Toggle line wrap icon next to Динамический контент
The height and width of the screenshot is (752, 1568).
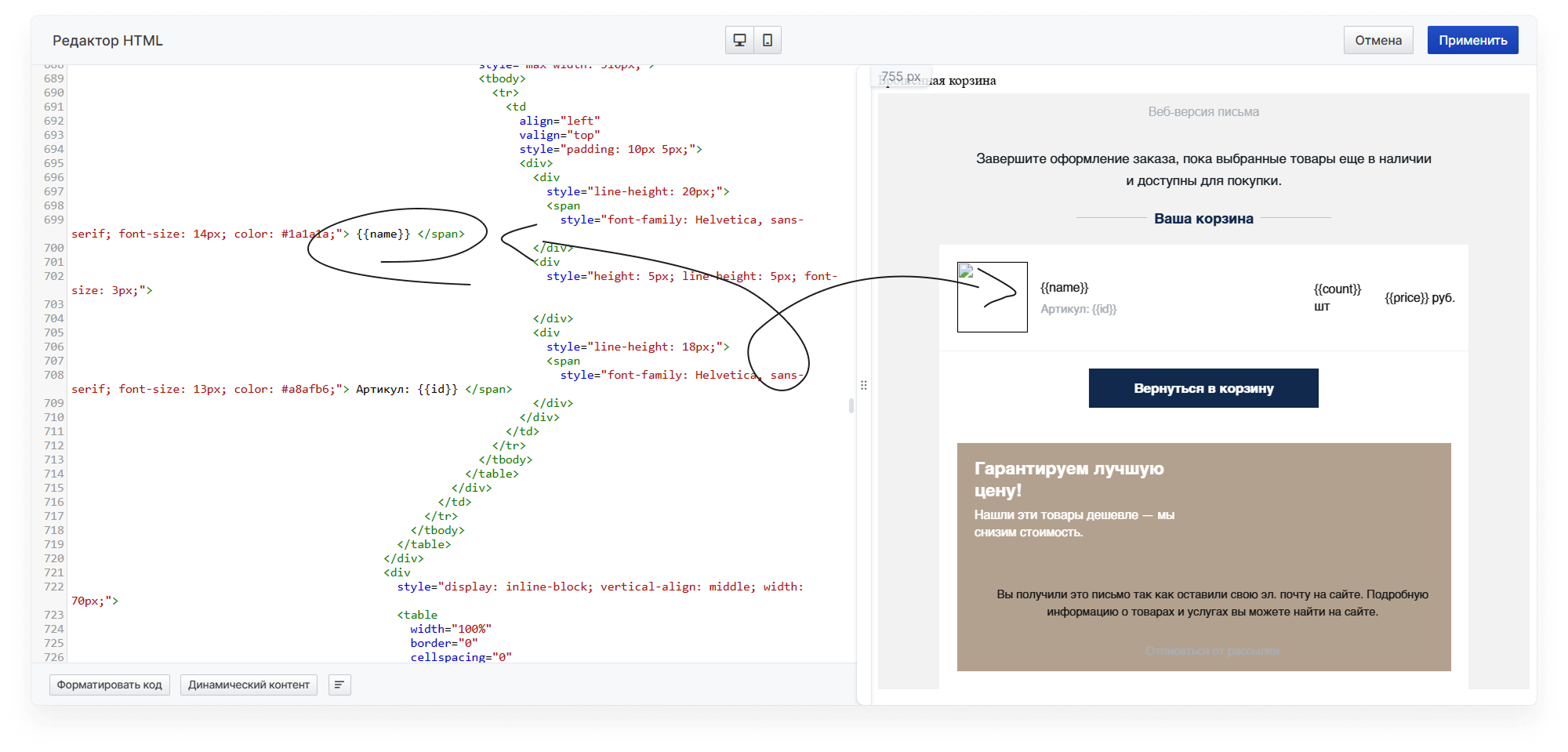339,685
